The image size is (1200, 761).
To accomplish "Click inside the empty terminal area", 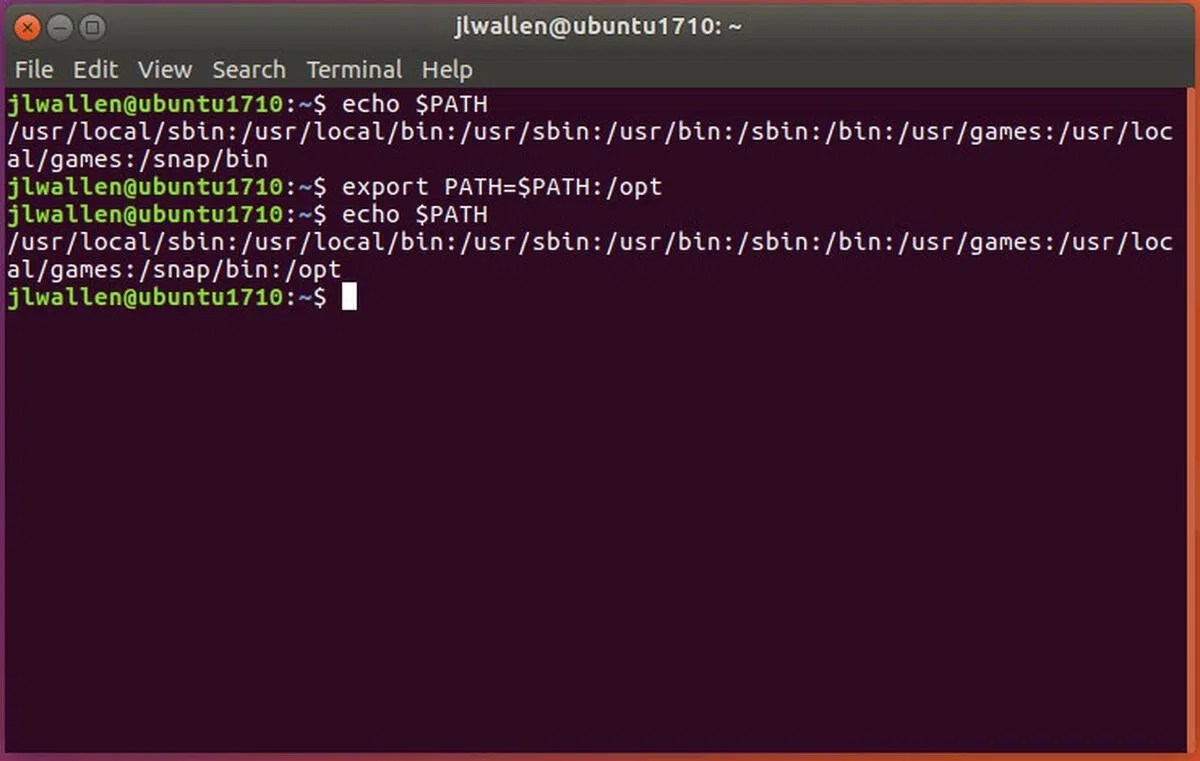I will [x=600, y=500].
